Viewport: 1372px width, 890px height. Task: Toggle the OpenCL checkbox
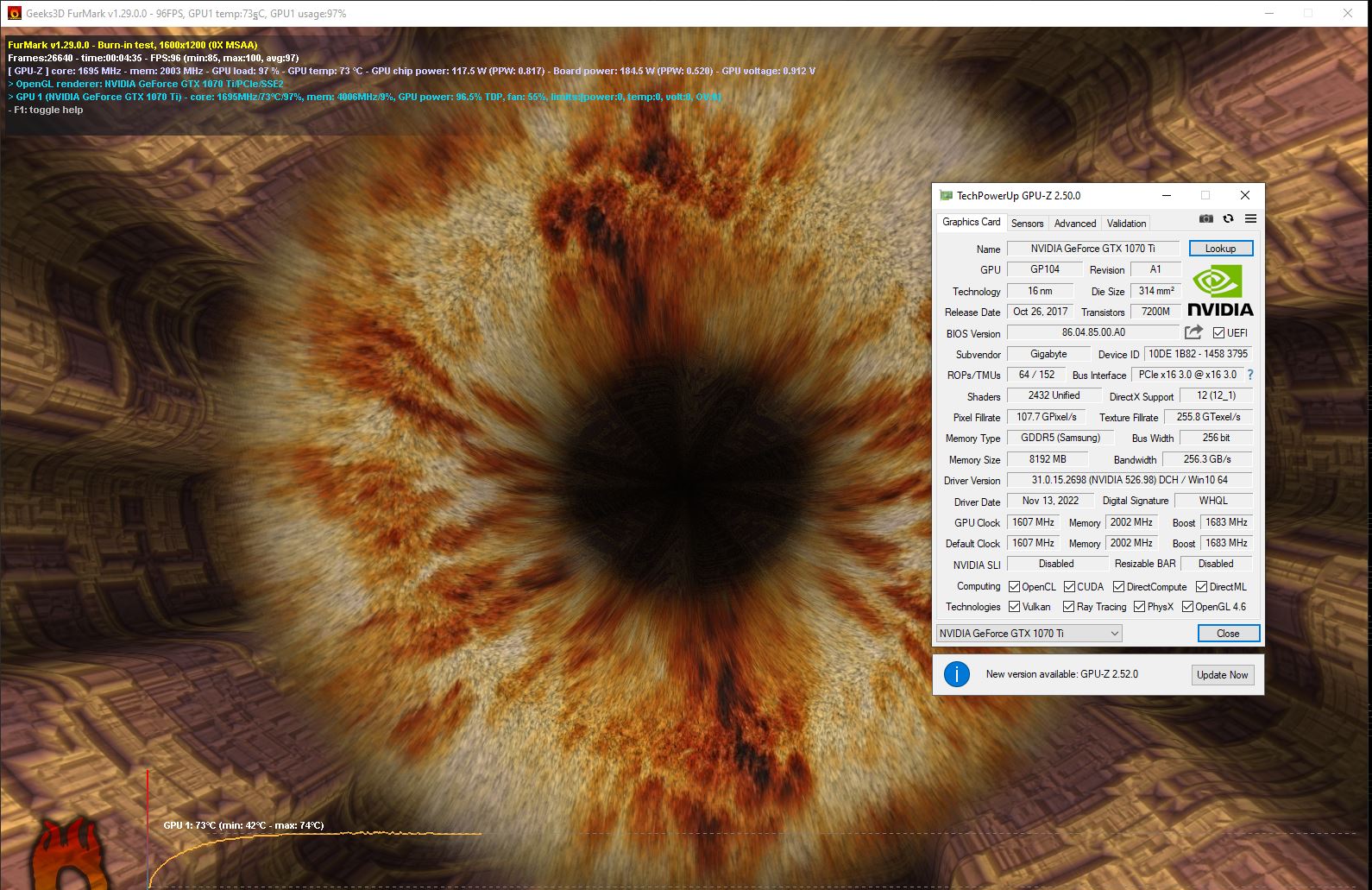pos(1015,587)
